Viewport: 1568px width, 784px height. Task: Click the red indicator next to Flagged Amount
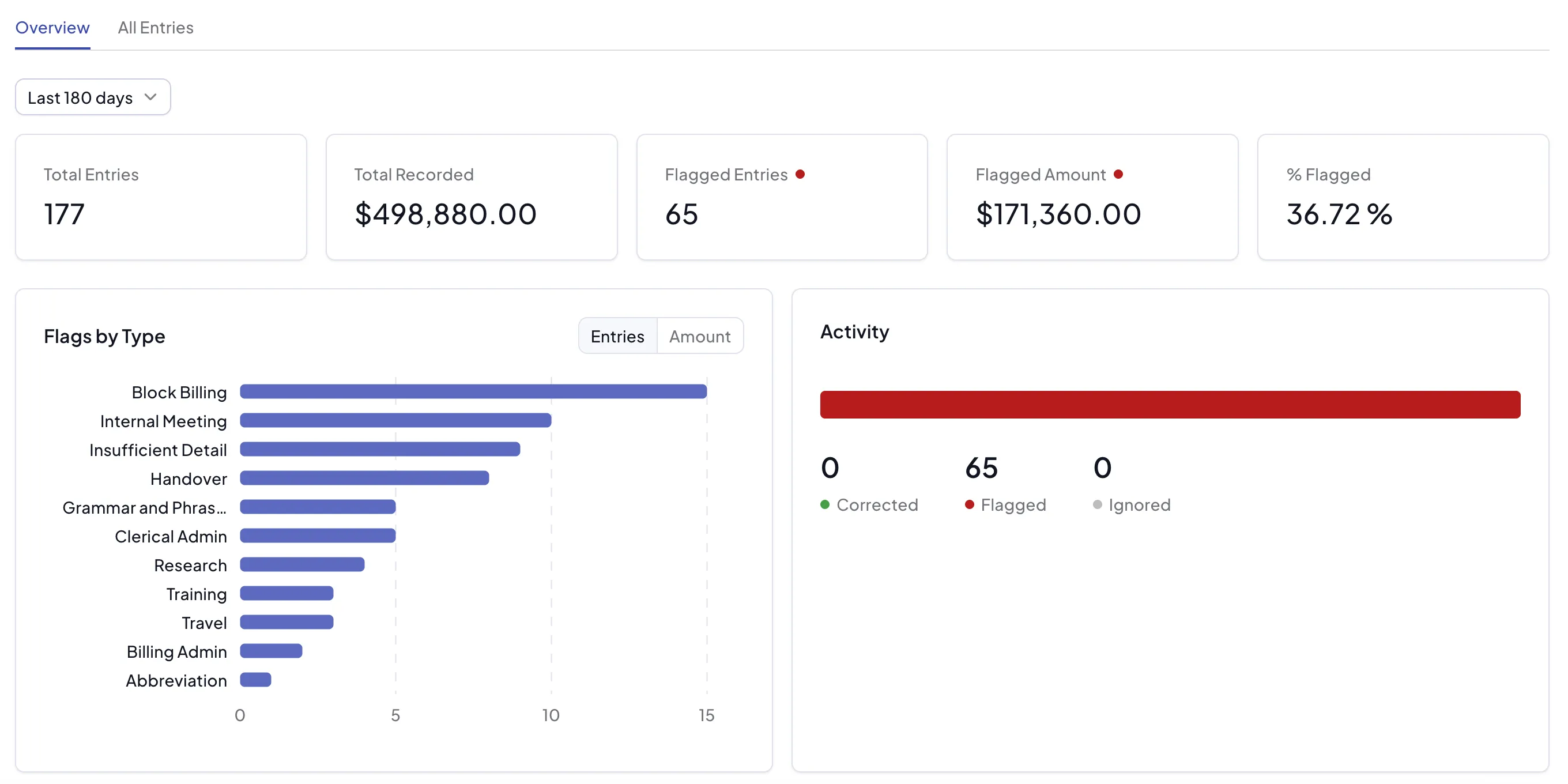(1118, 174)
